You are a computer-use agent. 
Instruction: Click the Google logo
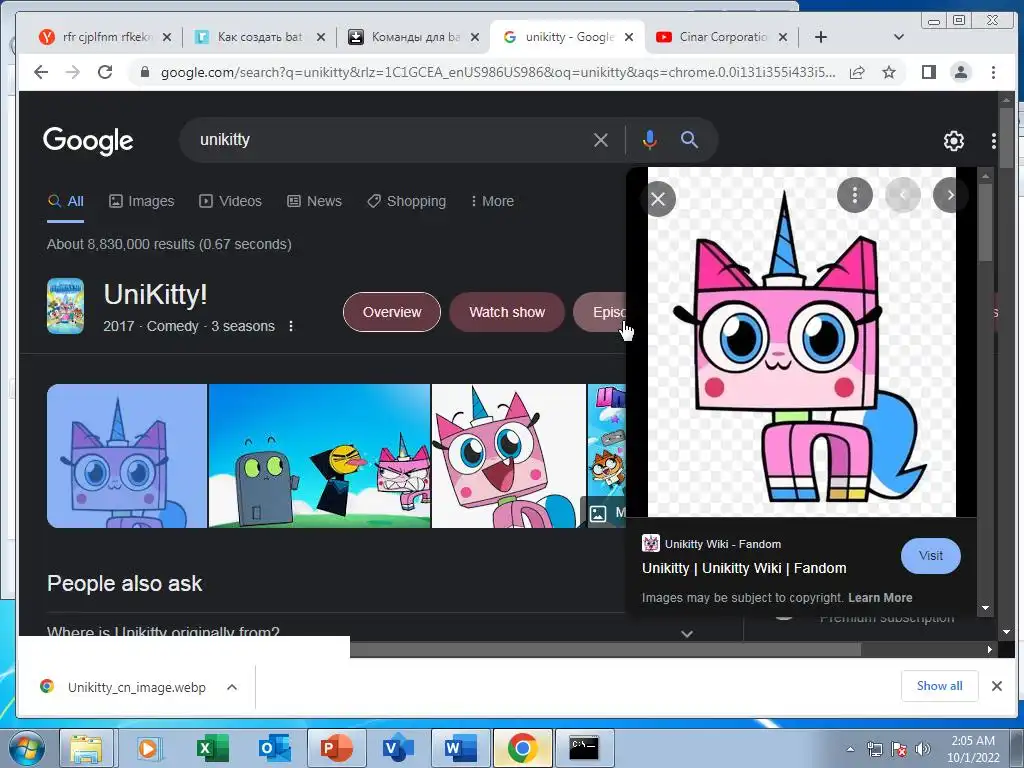pos(88,140)
